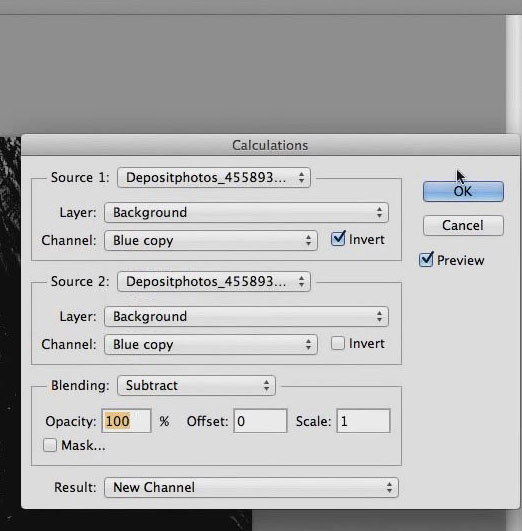
Task: Enable the Mask checkbox
Action: click(50, 445)
